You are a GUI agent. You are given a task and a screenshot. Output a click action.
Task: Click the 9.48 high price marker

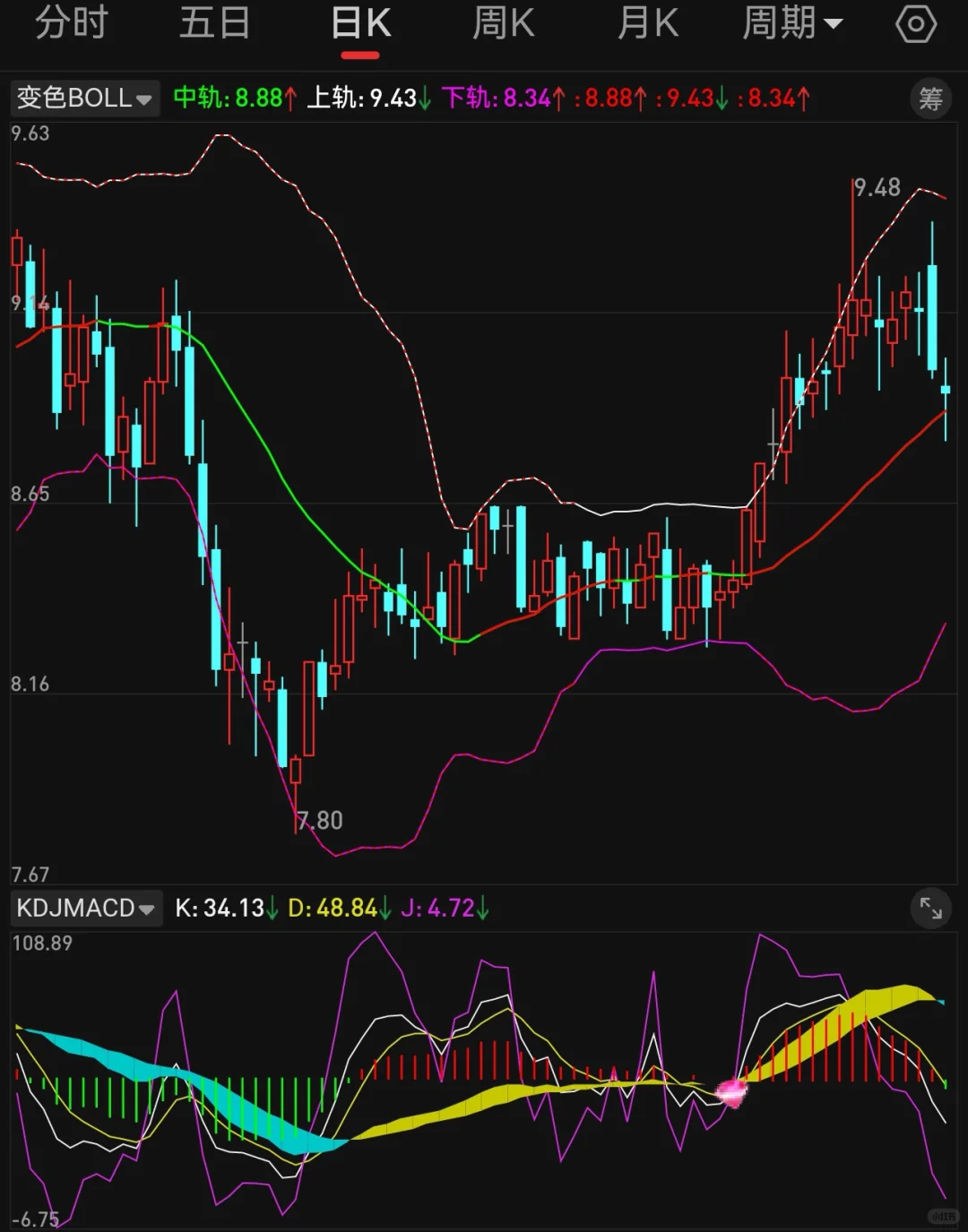click(877, 187)
